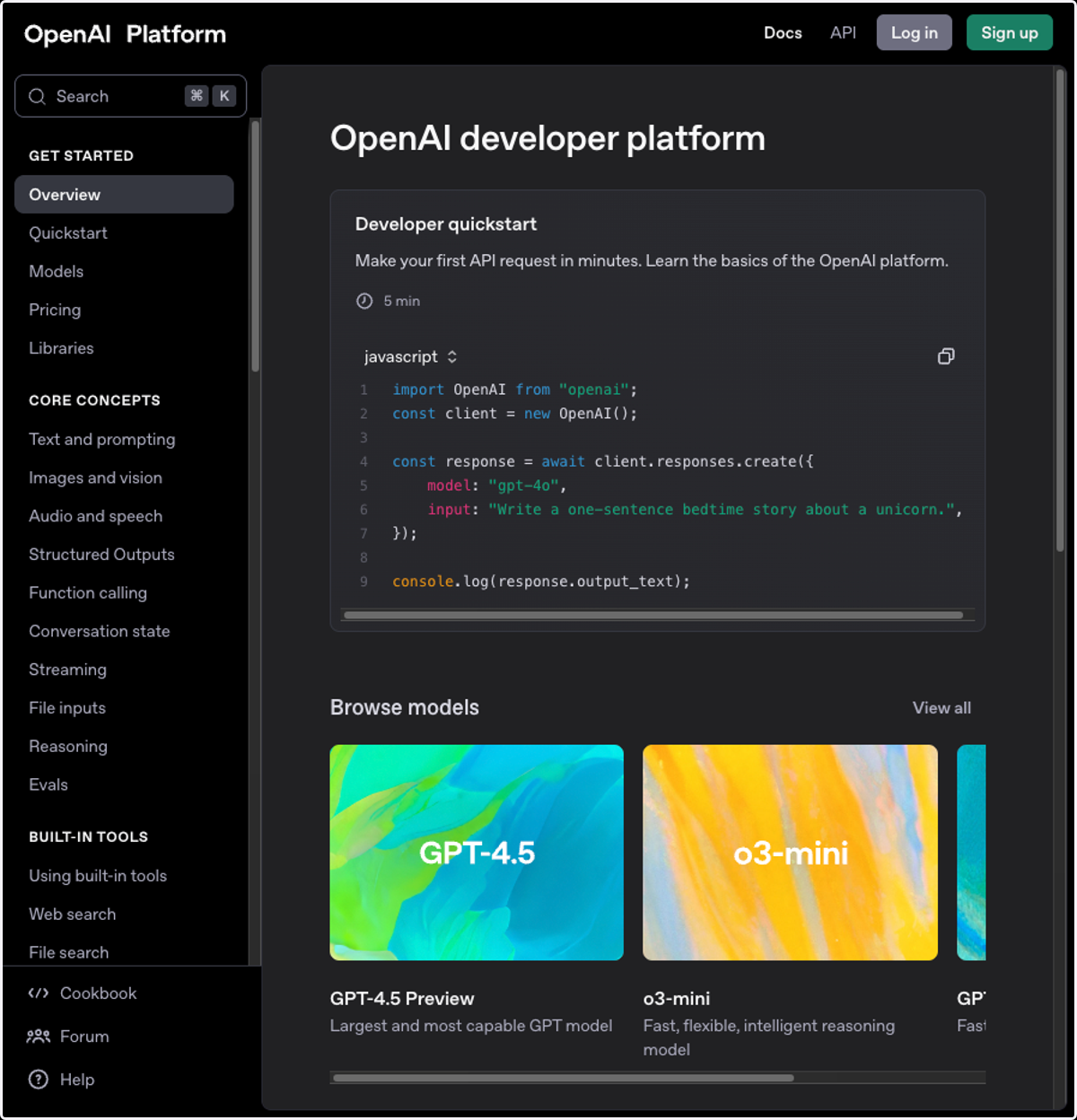Click the import OpenAI code line

tap(514, 389)
